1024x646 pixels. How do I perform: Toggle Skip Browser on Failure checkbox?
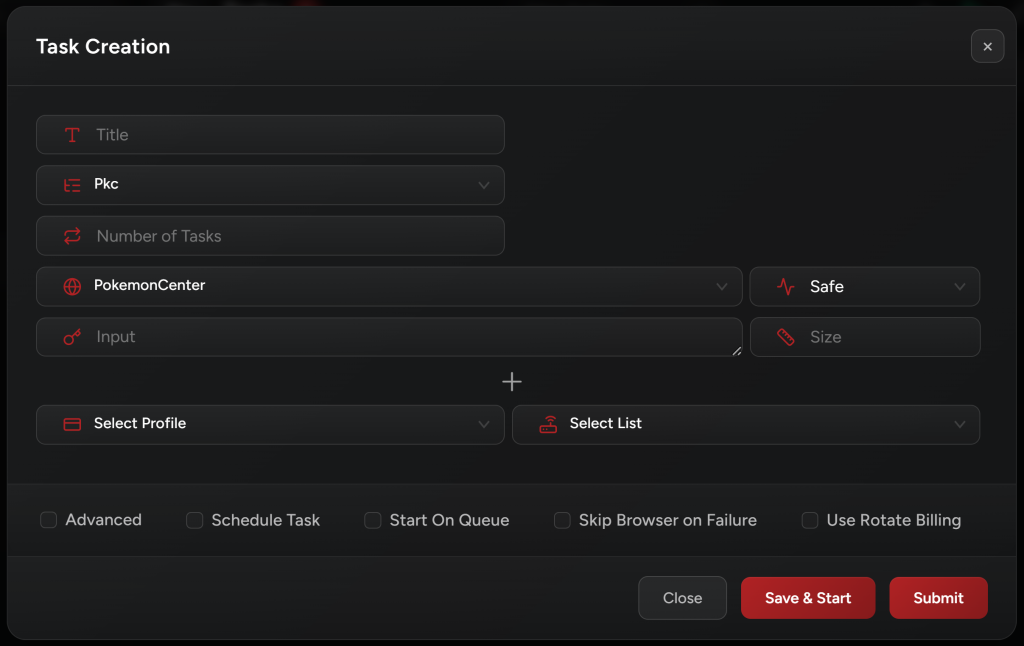(x=562, y=520)
